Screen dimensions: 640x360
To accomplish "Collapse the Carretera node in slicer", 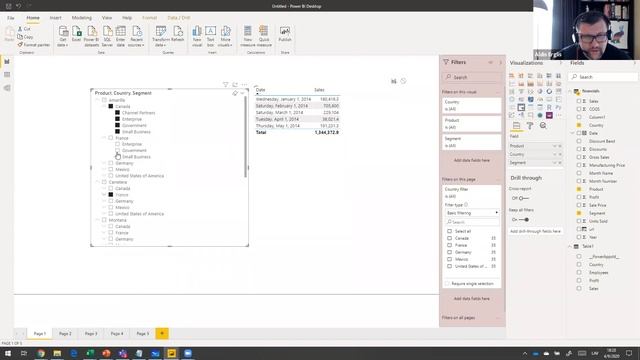I will [x=98, y=182].
